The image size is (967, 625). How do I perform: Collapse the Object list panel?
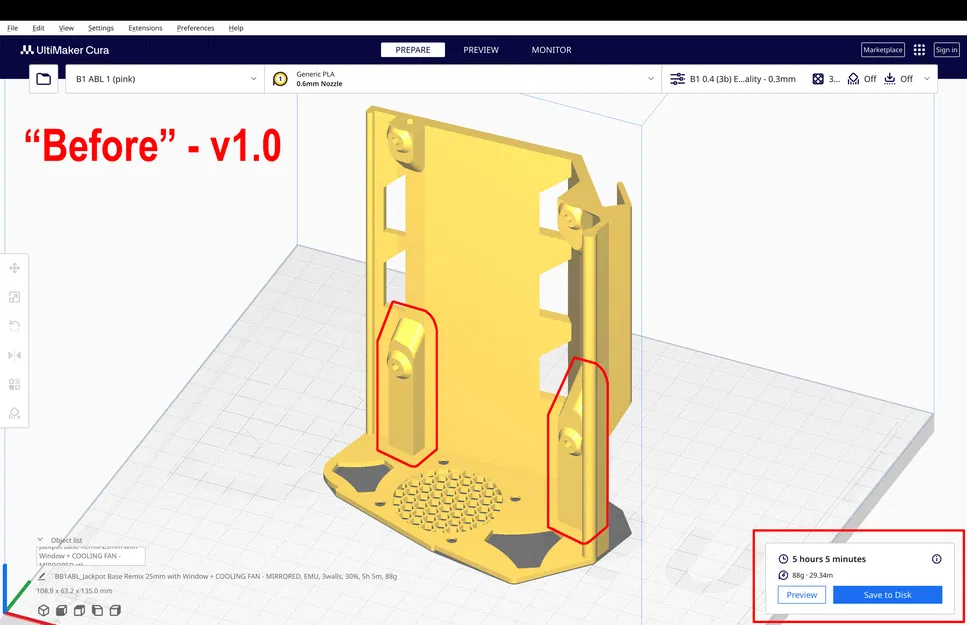coord(40,539)
